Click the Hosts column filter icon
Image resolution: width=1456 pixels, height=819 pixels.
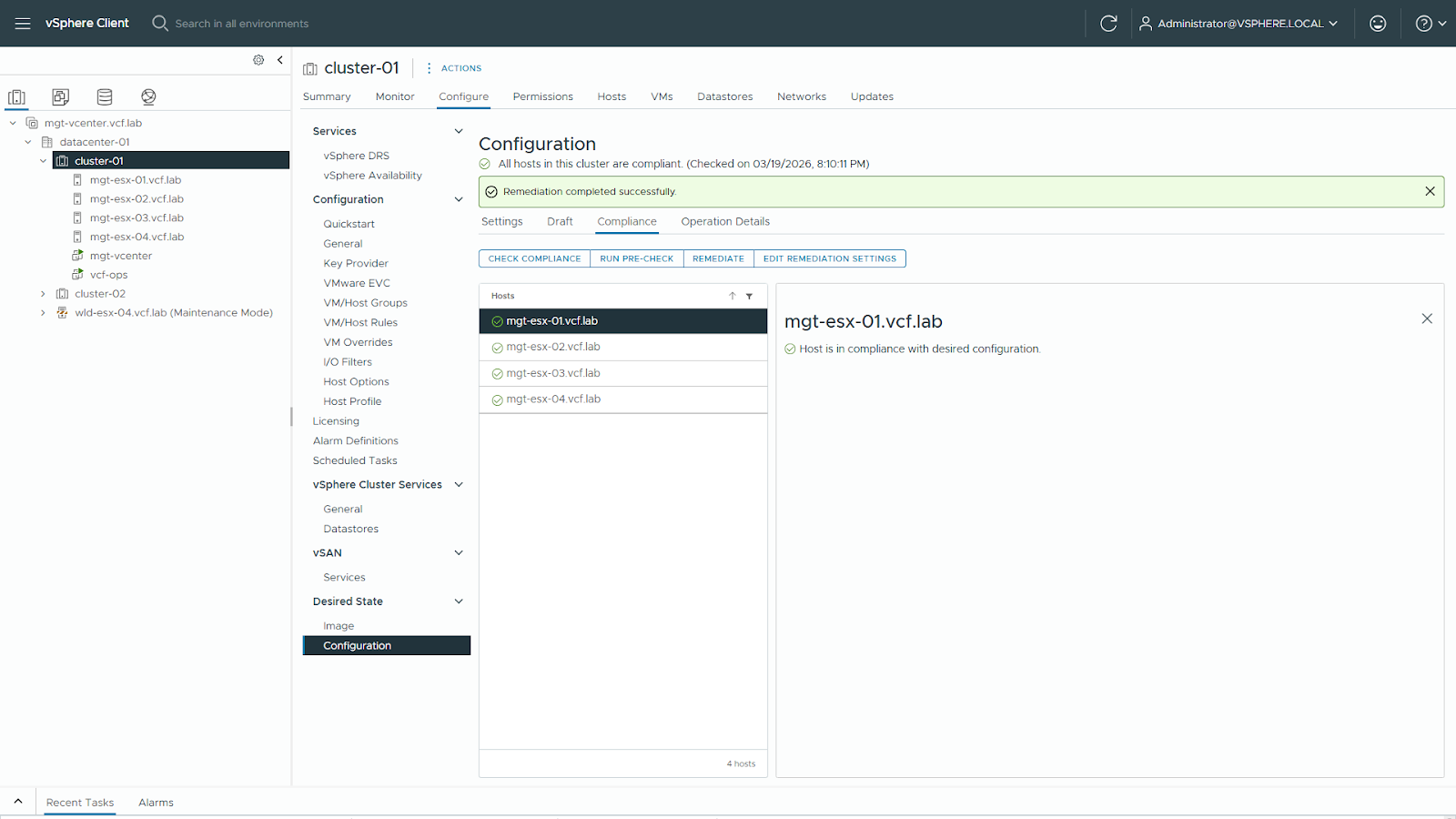coord(749,296)
